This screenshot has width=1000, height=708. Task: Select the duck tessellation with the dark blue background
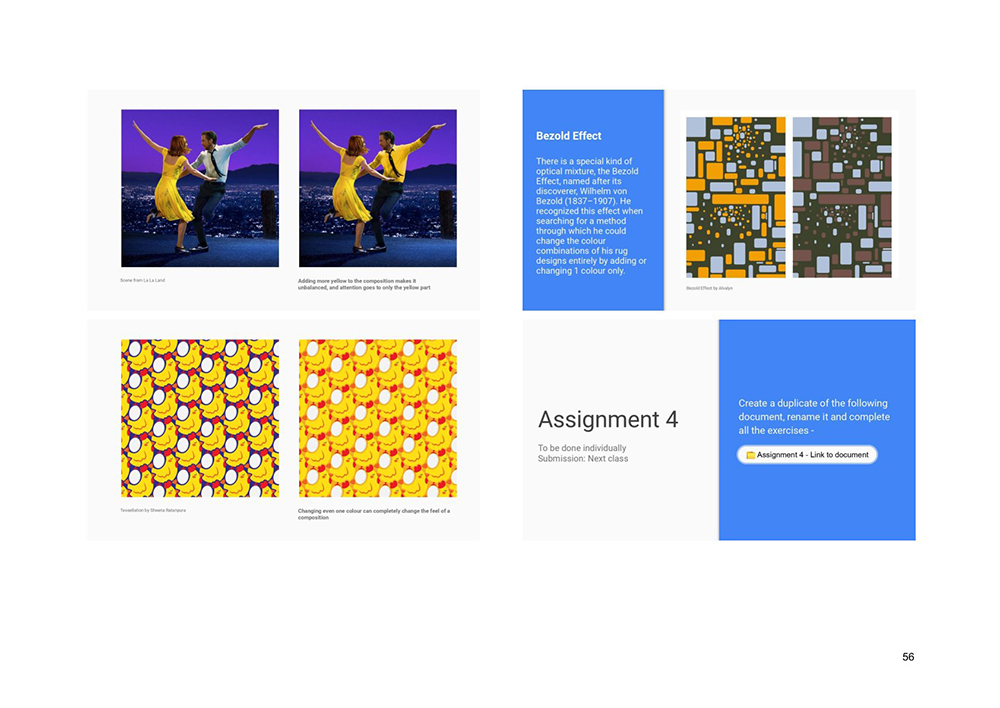pos(200,418)
